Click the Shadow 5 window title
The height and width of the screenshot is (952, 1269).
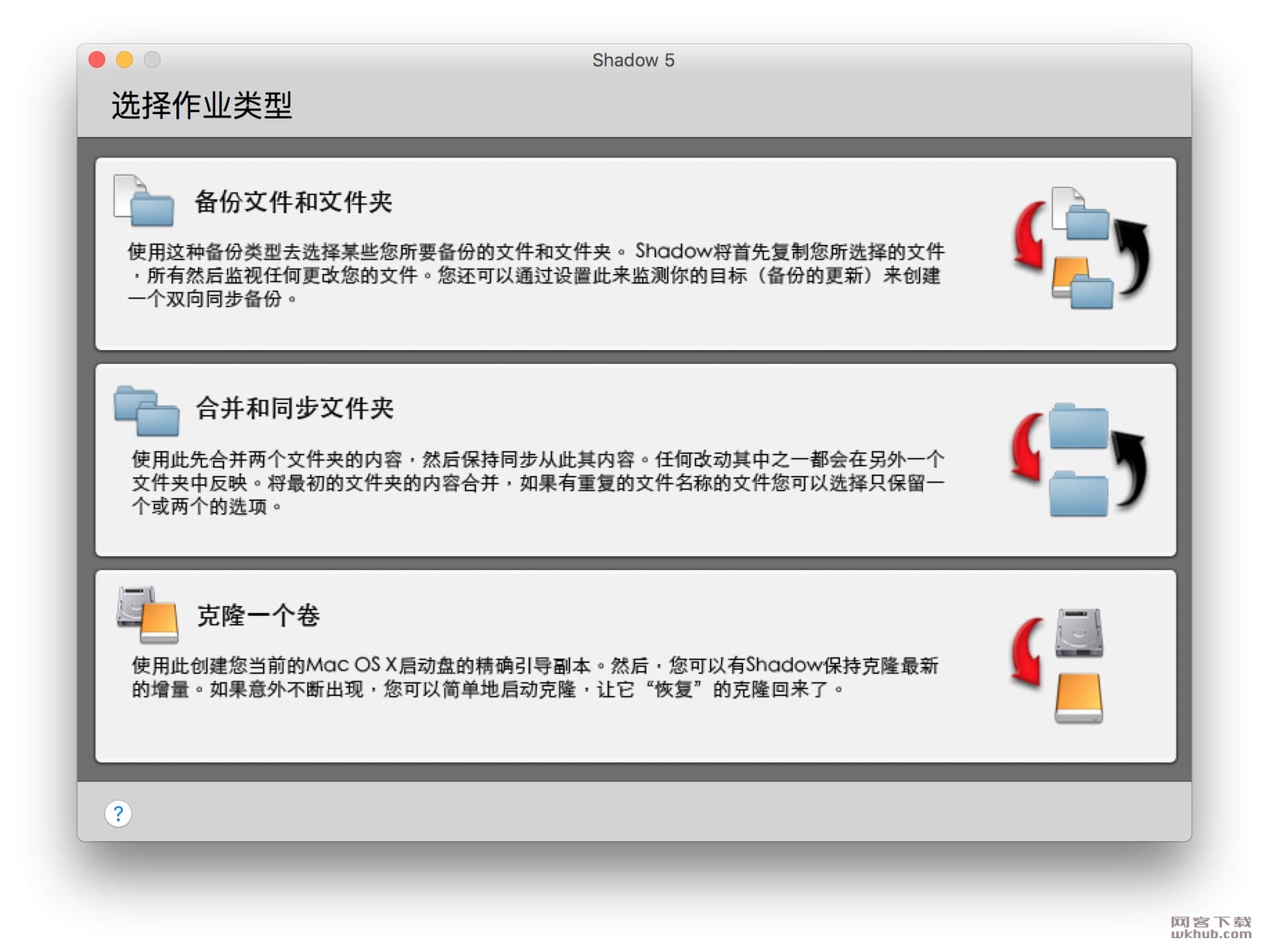coord(633,60)
